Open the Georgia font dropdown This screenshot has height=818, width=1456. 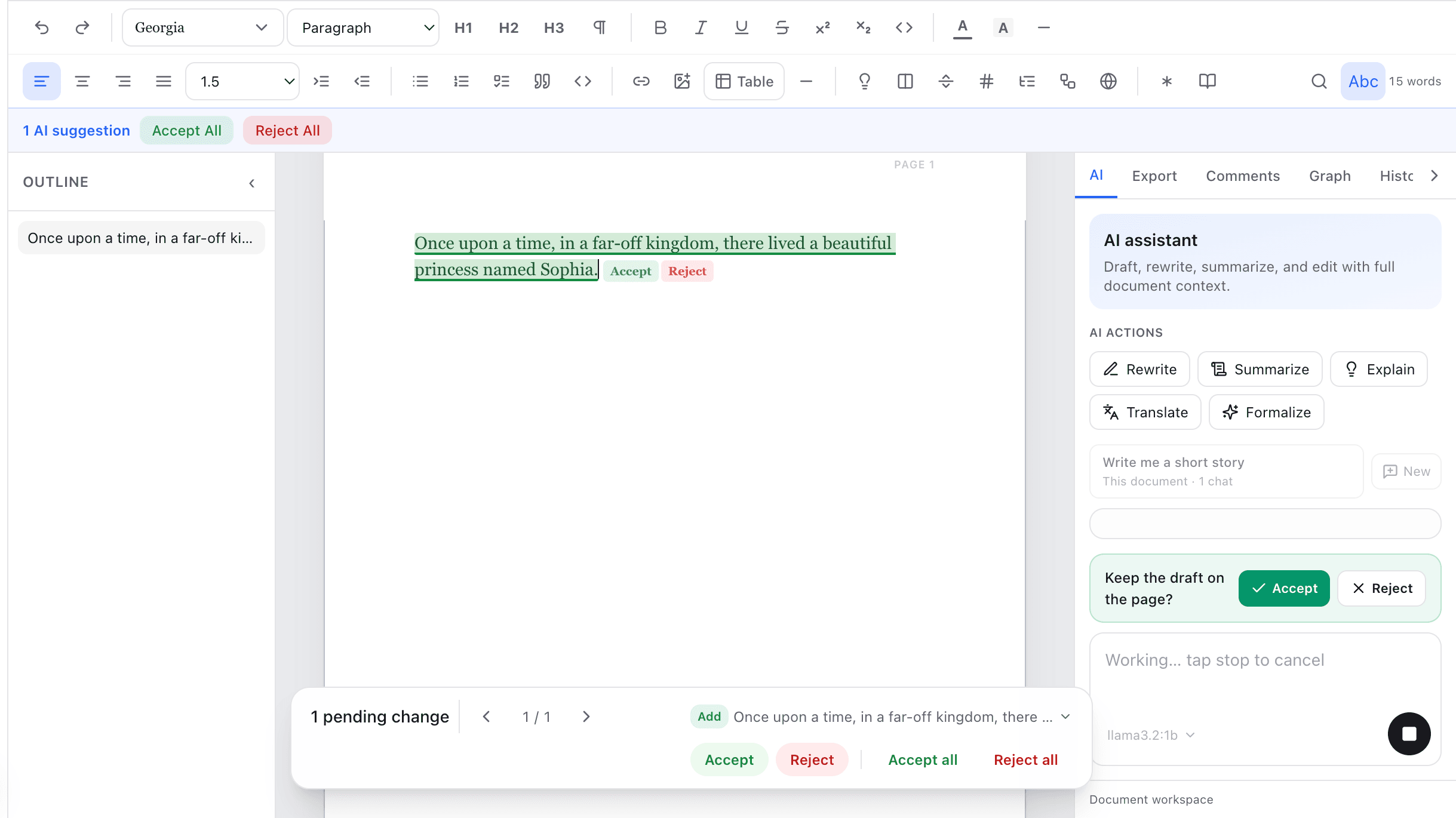tap(202, 27)
